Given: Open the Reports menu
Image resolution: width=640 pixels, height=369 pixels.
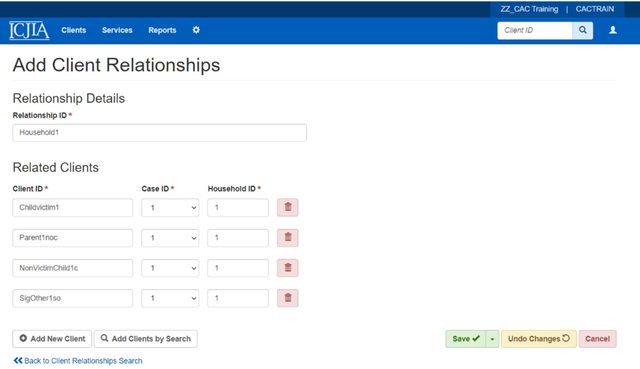Looking at the screenshot, I should point(162,30).
